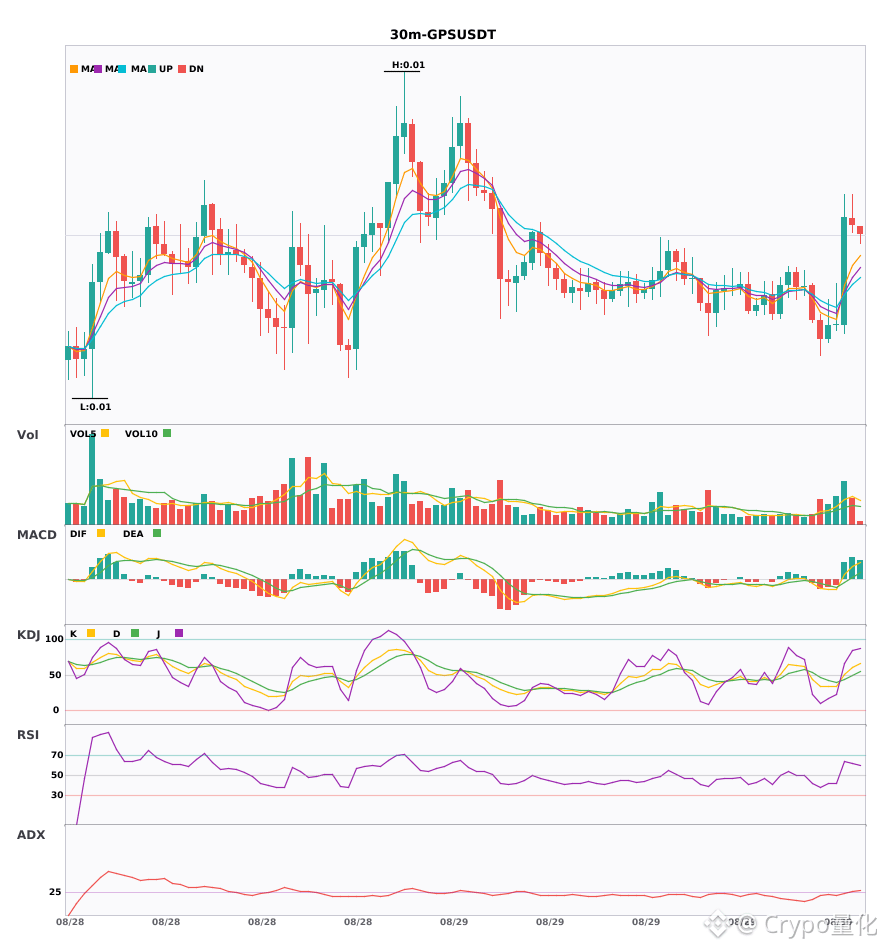This screenshot has width=885, height=950.
Task: Select the MACD panel label
Action: tap(36, 535)
